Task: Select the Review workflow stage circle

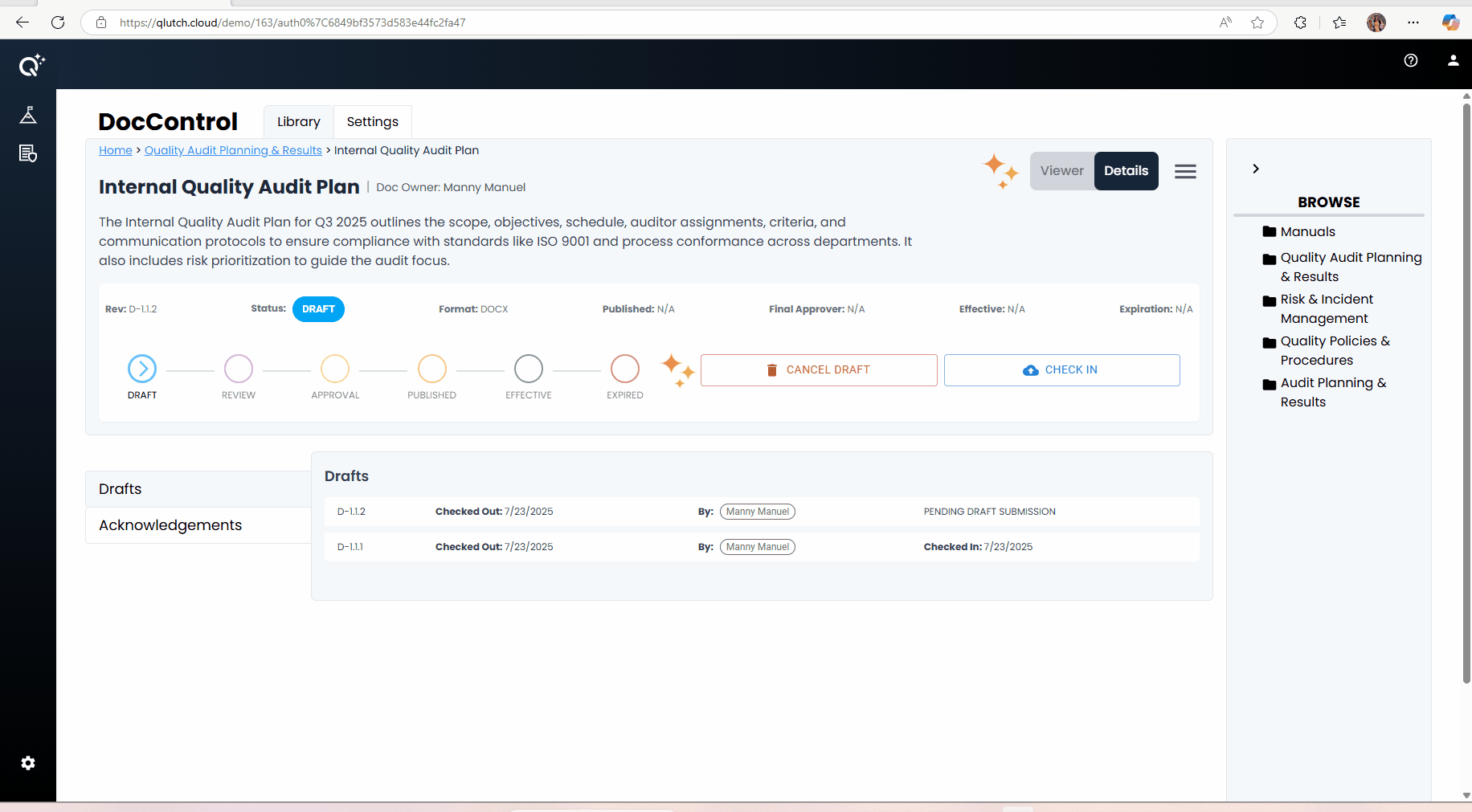Action: [239, 369]
